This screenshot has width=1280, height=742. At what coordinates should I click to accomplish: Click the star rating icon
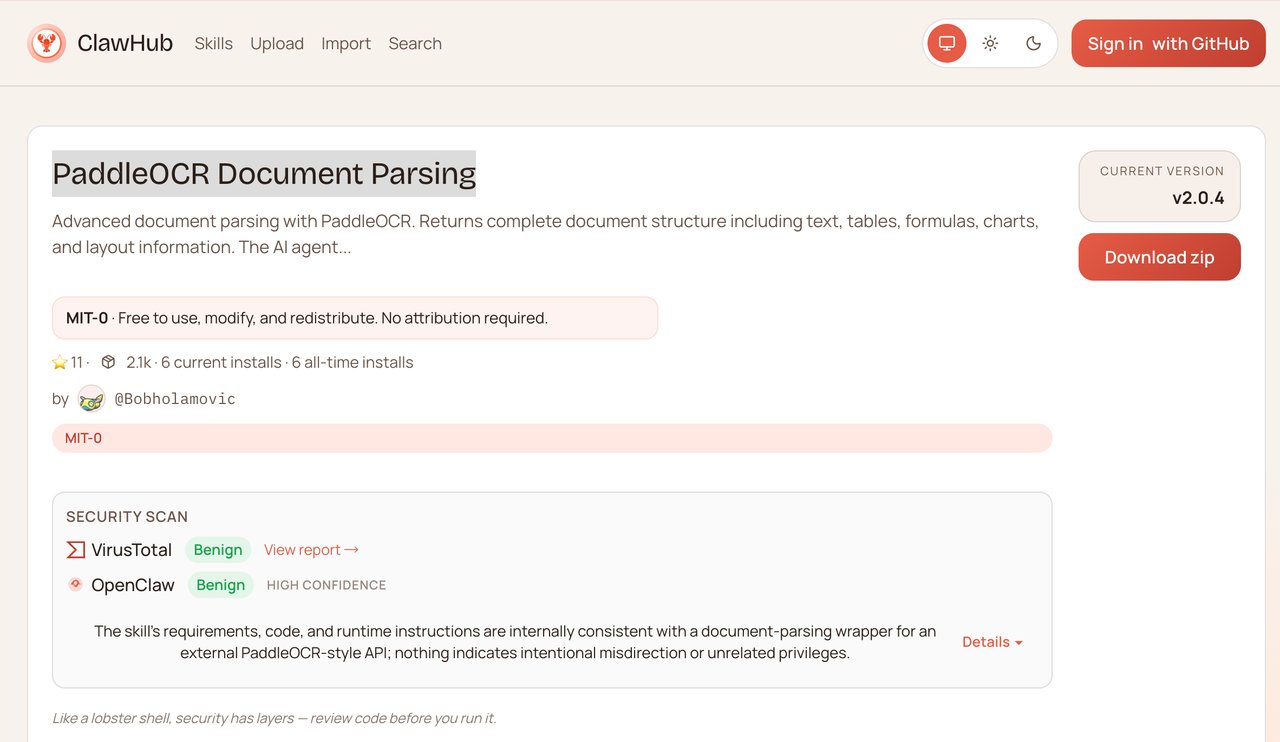[60, 362]
